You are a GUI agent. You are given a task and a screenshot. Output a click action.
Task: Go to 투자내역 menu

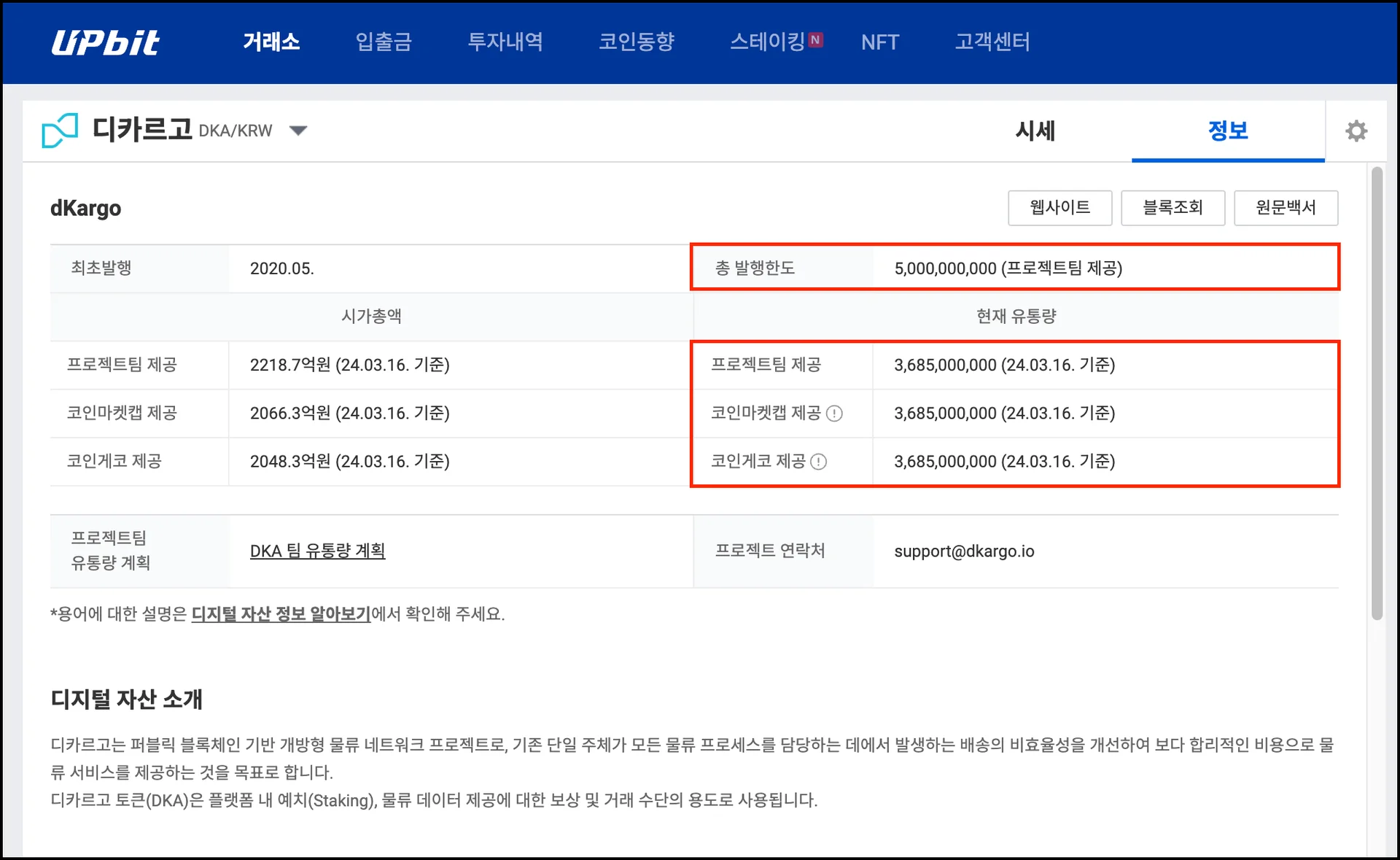505,42
